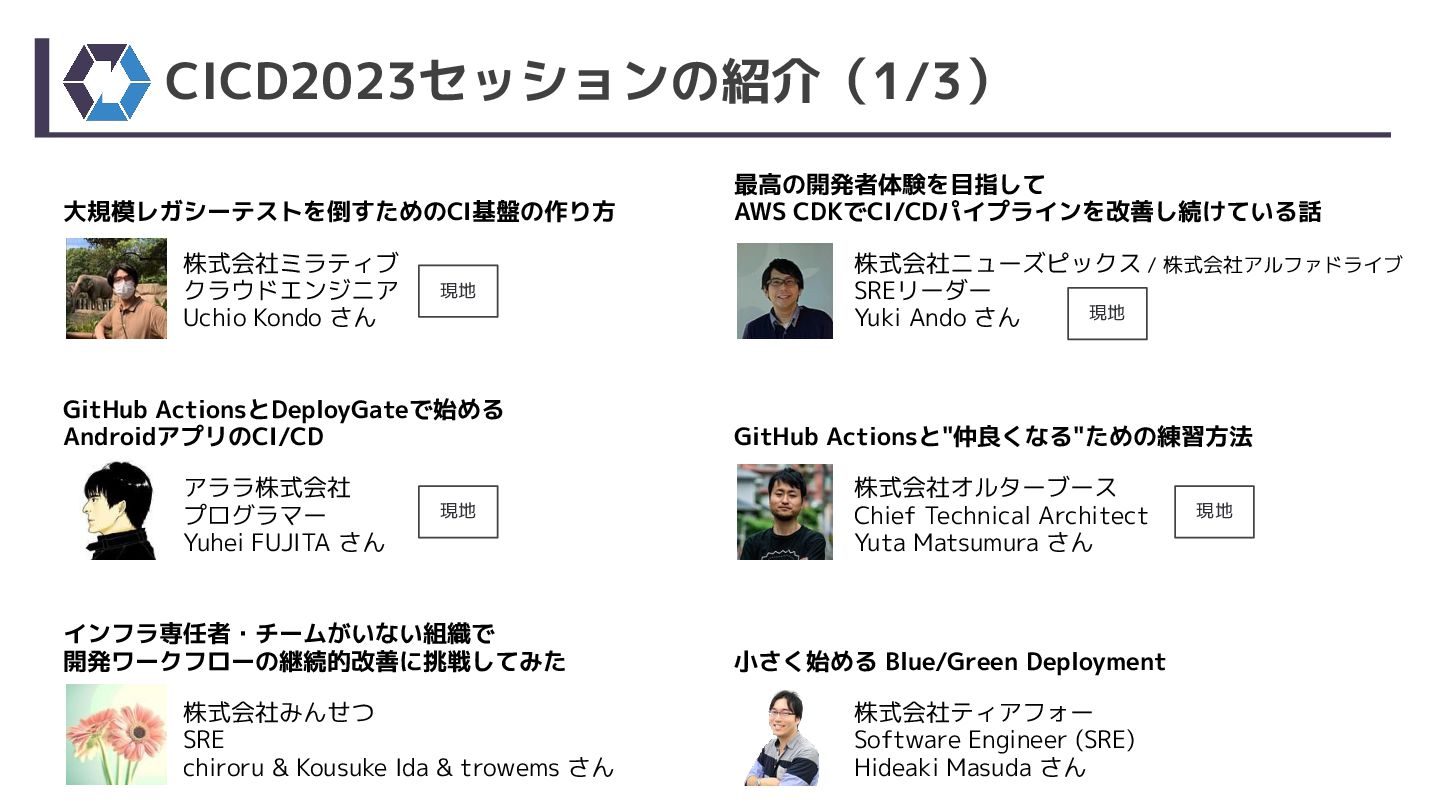Click the name Yuta Matsumura さん

coord(974,543)
